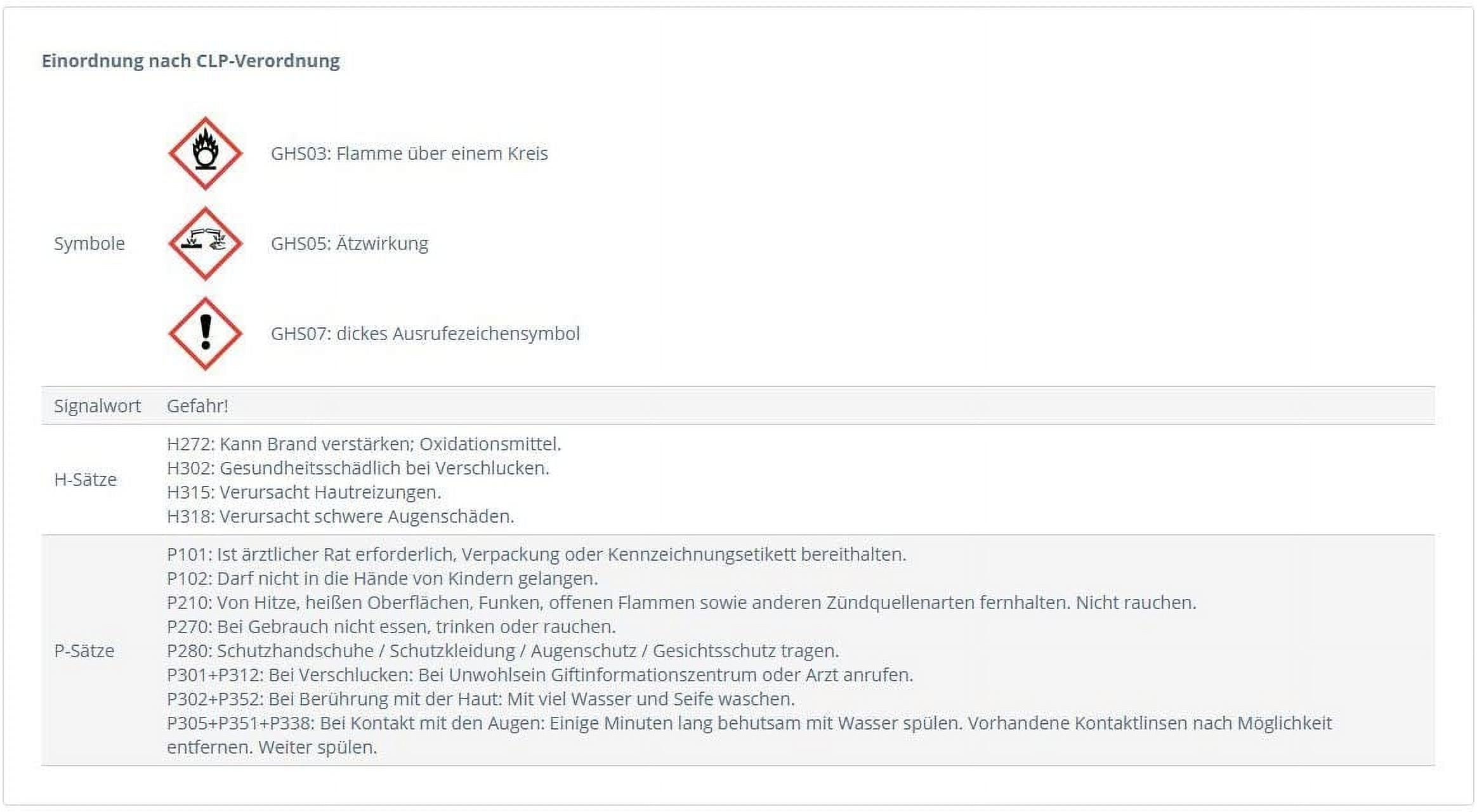The width and height of the screenshot is (1477, 812).
Task: Click the P280 Schutzhandschuhe statement
Action: tap(502, 651)
